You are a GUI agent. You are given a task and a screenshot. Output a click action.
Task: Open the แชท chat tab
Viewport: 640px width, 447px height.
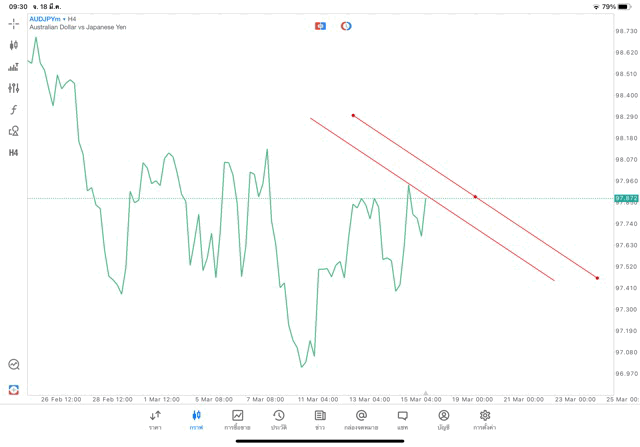pyautogui.click(x=402, y=419)
